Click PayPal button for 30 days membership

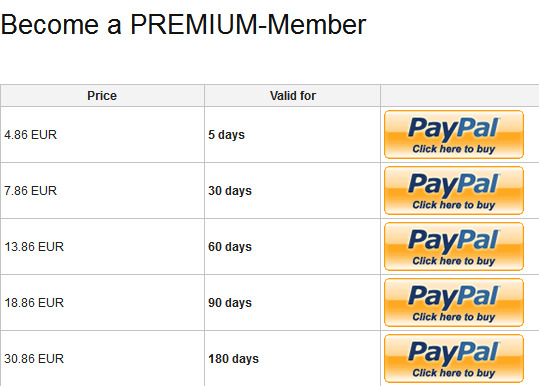click(454, 190)
